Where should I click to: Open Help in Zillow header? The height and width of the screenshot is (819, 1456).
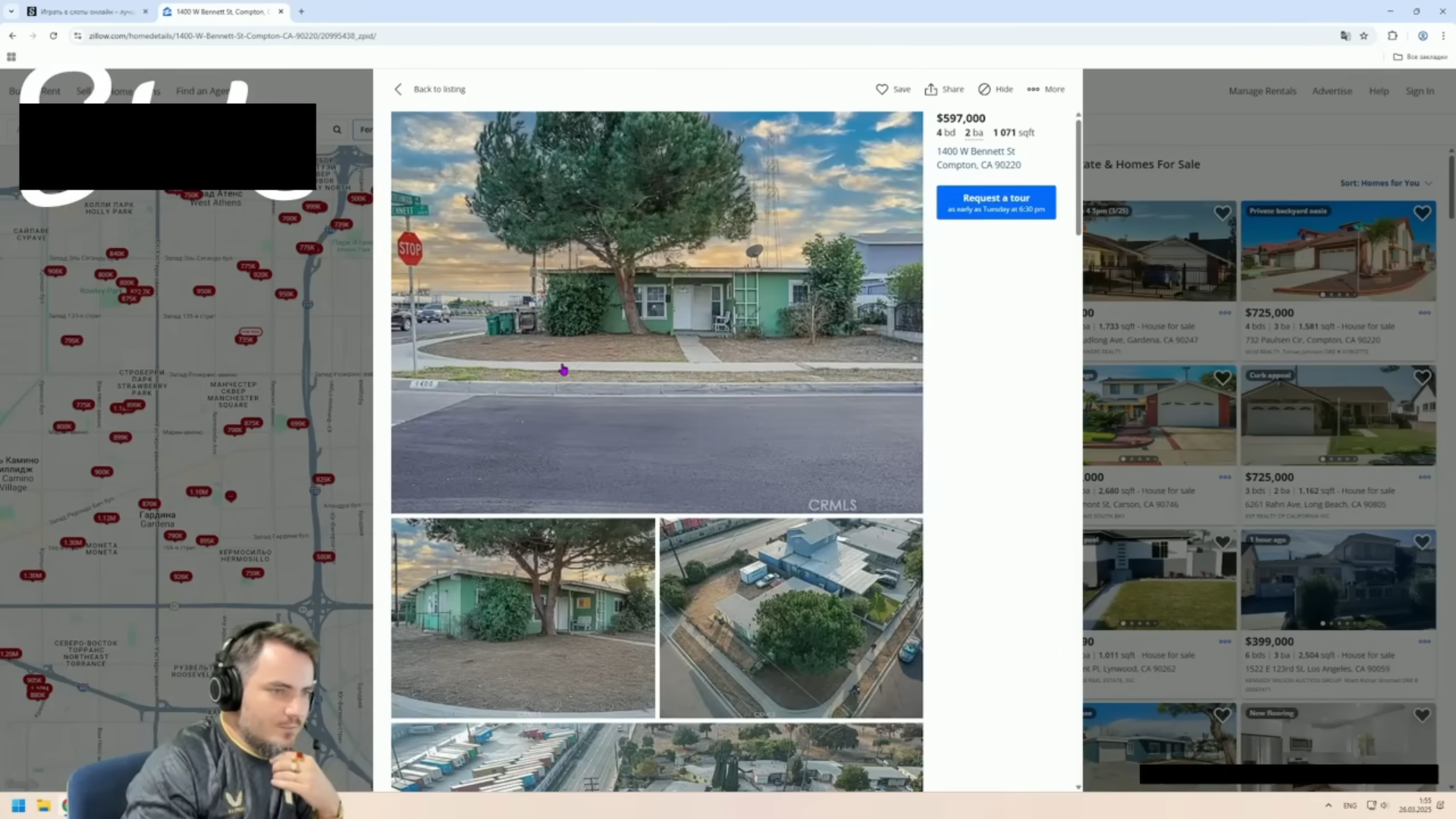(x=1378, y=91)
